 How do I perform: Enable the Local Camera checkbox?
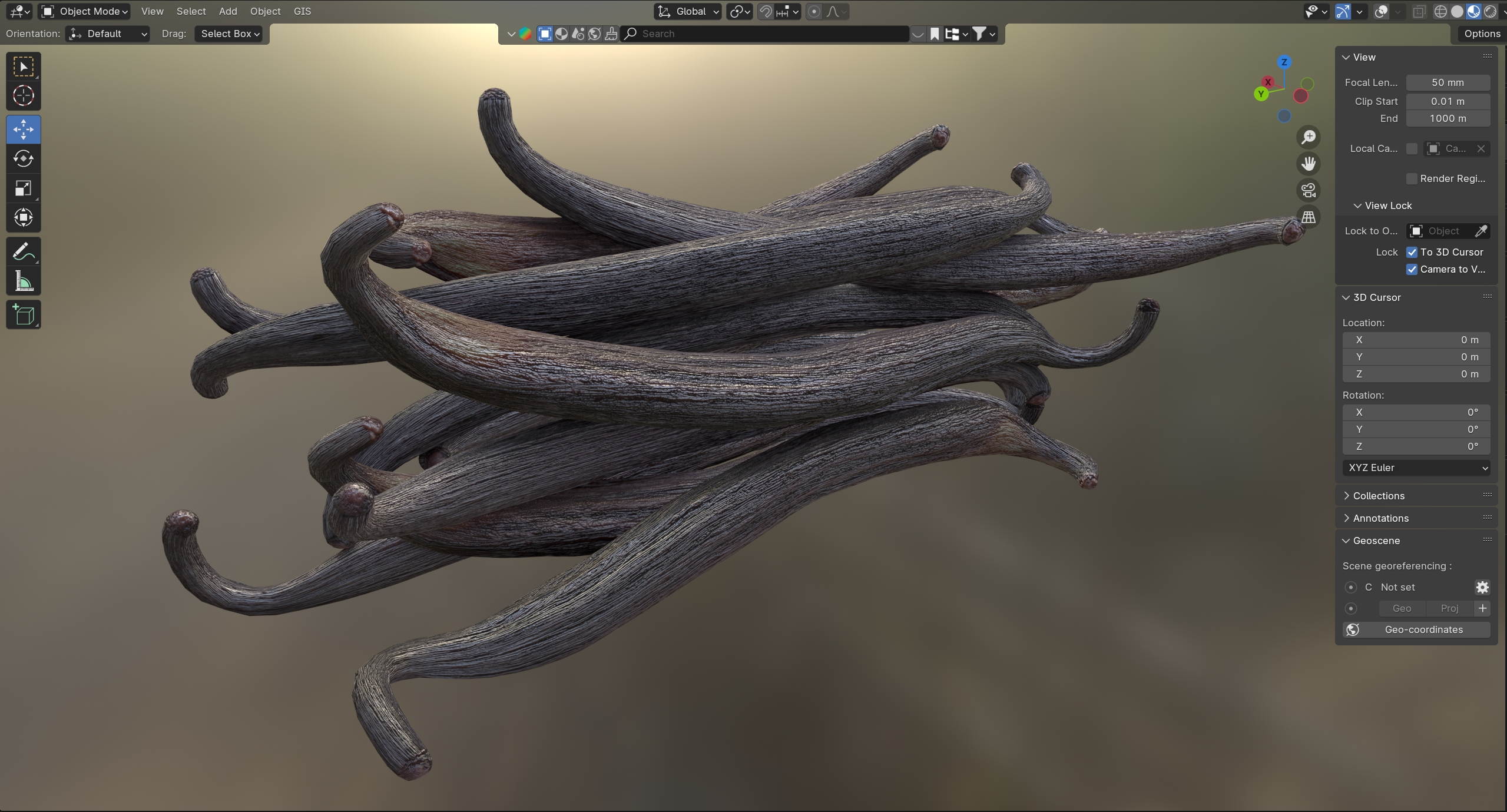click(x=1412, y=148)
